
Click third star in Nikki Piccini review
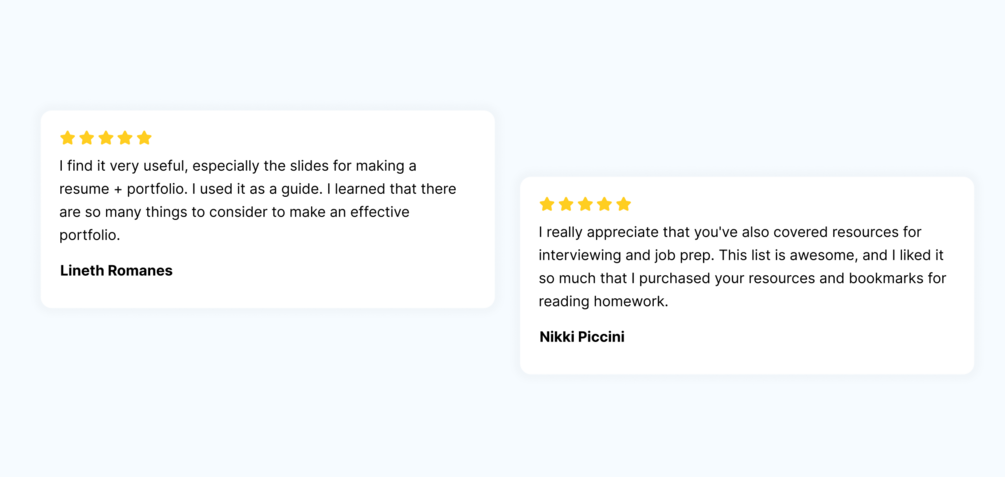click(x=585, y=204)
